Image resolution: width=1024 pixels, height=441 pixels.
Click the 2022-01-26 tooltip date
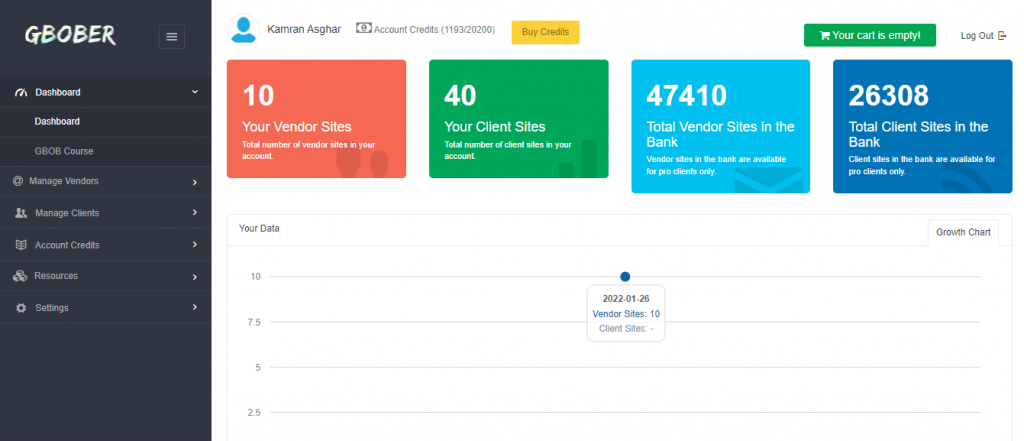point(626,299)
